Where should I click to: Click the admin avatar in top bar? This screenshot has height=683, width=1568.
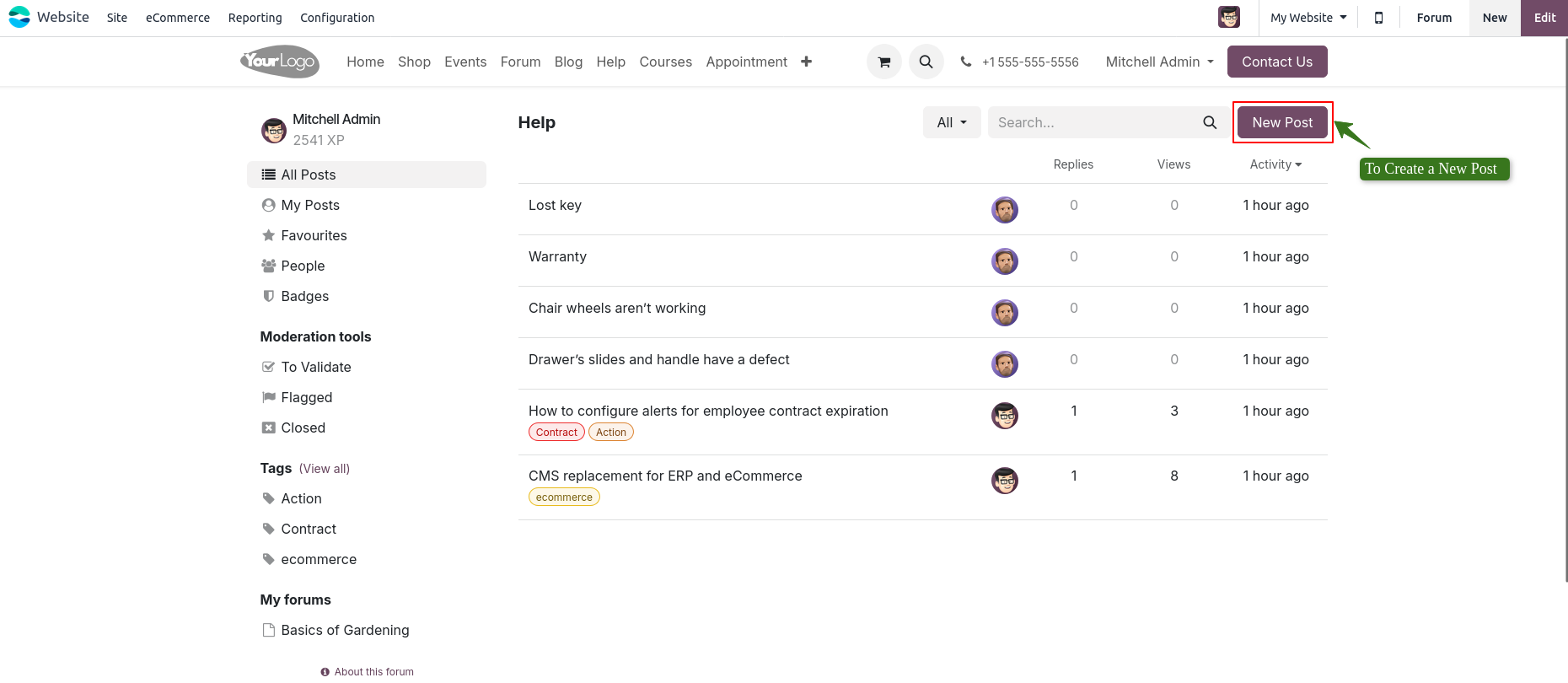click(1228, 18)
